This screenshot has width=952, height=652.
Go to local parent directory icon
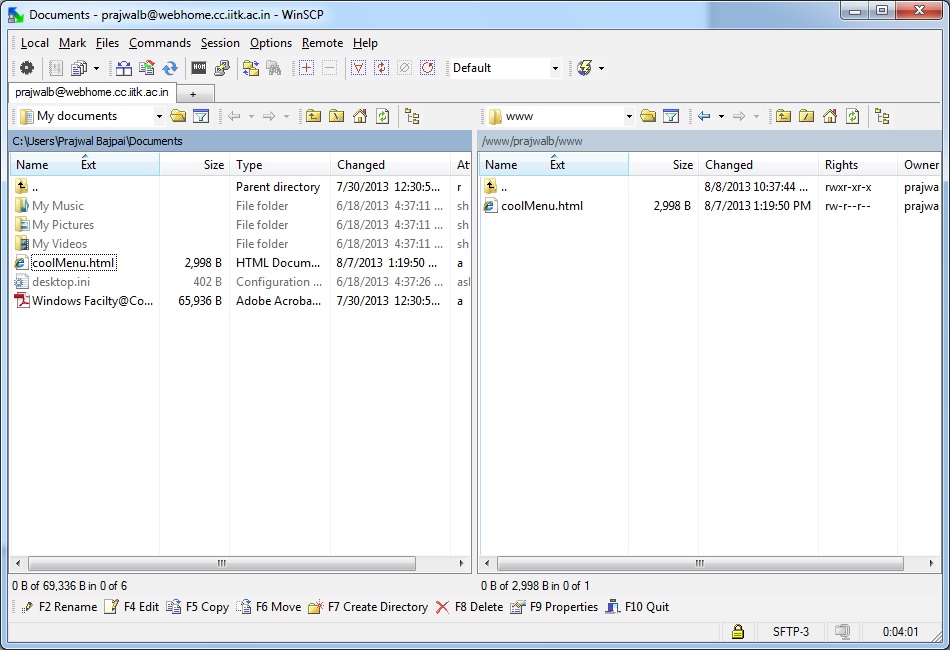313,116
